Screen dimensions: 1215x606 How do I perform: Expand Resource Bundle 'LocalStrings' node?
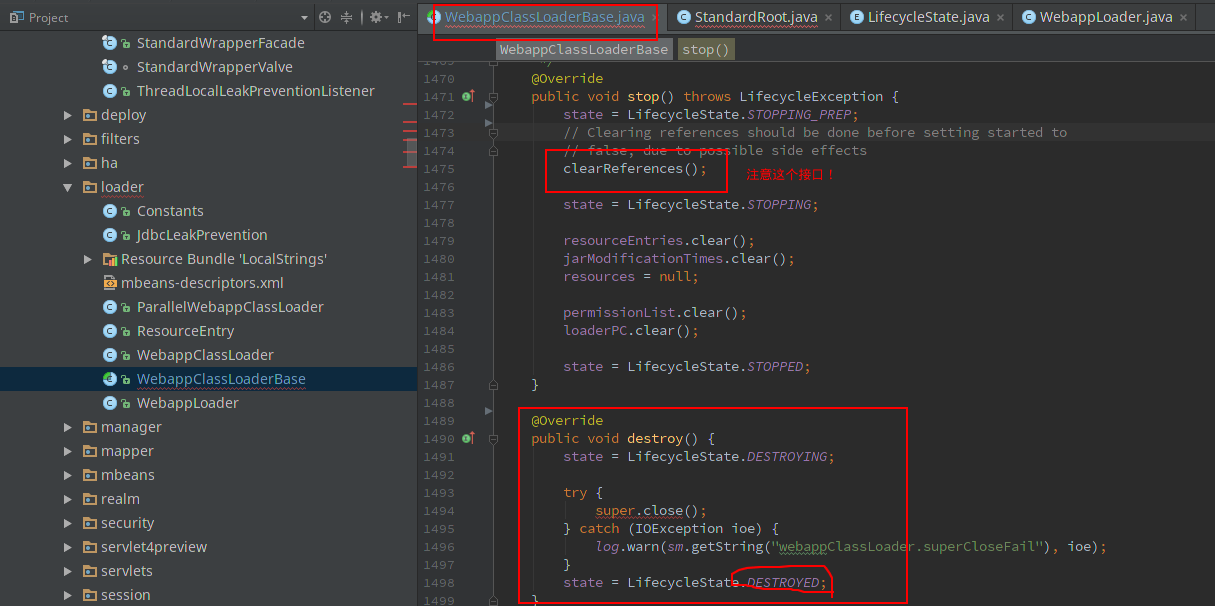pyautogui.click(x=88, y=259)
